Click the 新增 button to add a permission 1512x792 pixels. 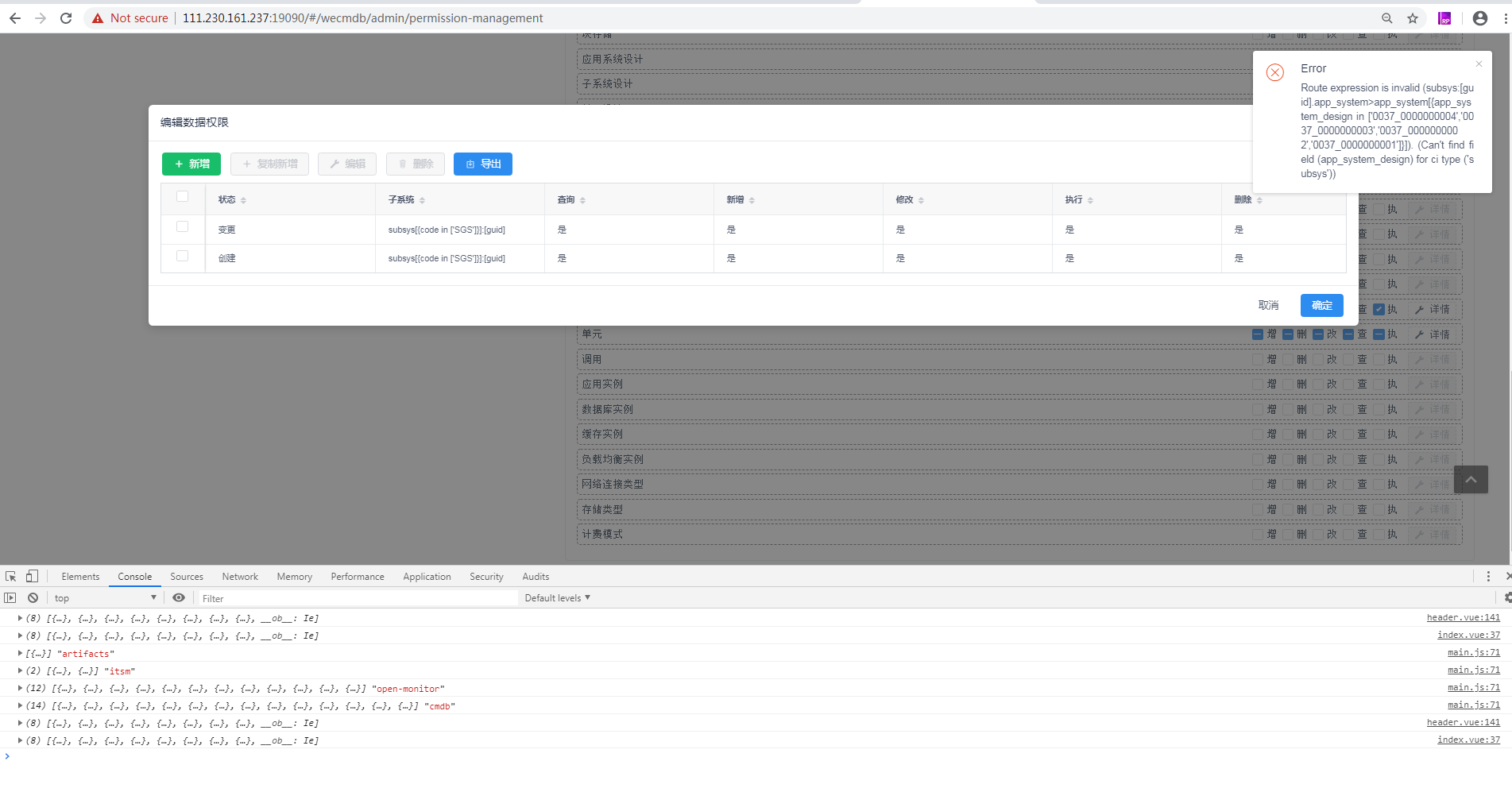tap(191, 164)
